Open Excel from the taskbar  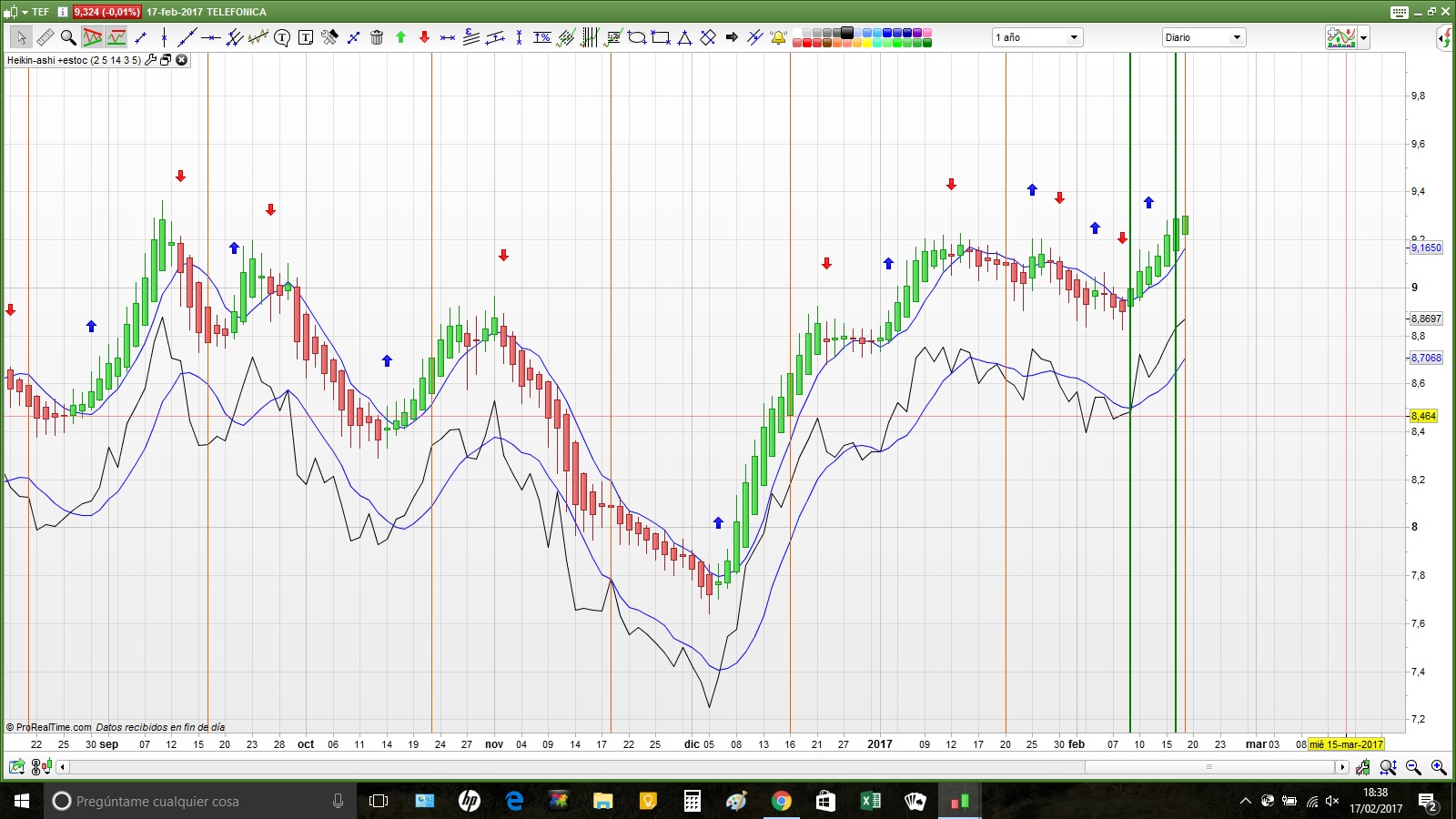pyautogui.click(x=870, y=801)
